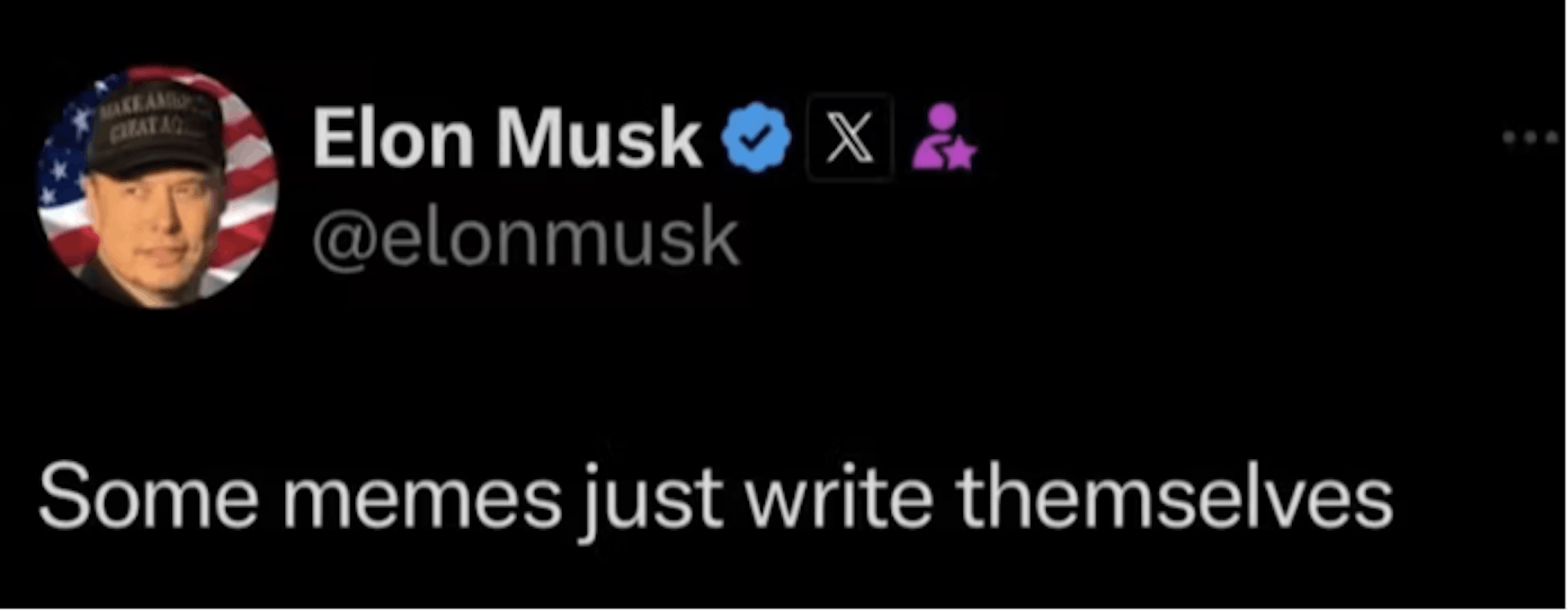Image resolution: width=1568 pixels, height=611 pixels.
Task: Click the person figure in subscriber icon
Action: point(938,131)
